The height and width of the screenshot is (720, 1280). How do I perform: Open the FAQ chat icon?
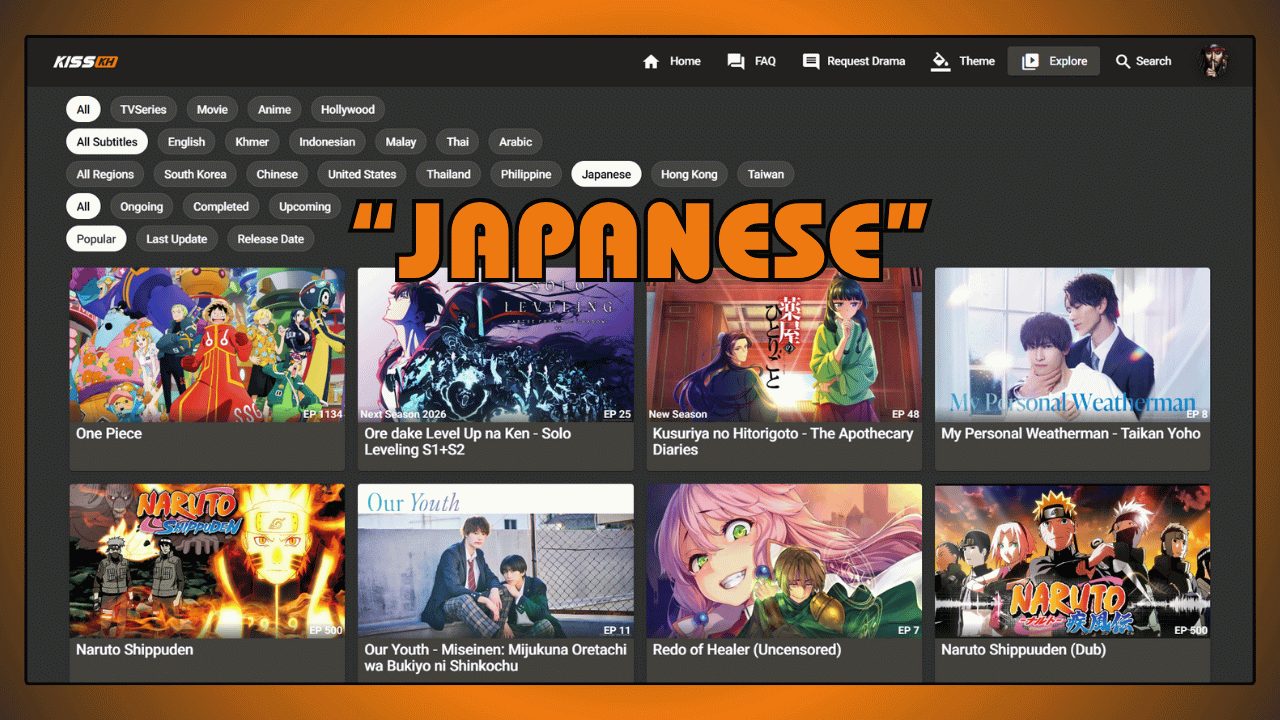[x=734, y=60]
